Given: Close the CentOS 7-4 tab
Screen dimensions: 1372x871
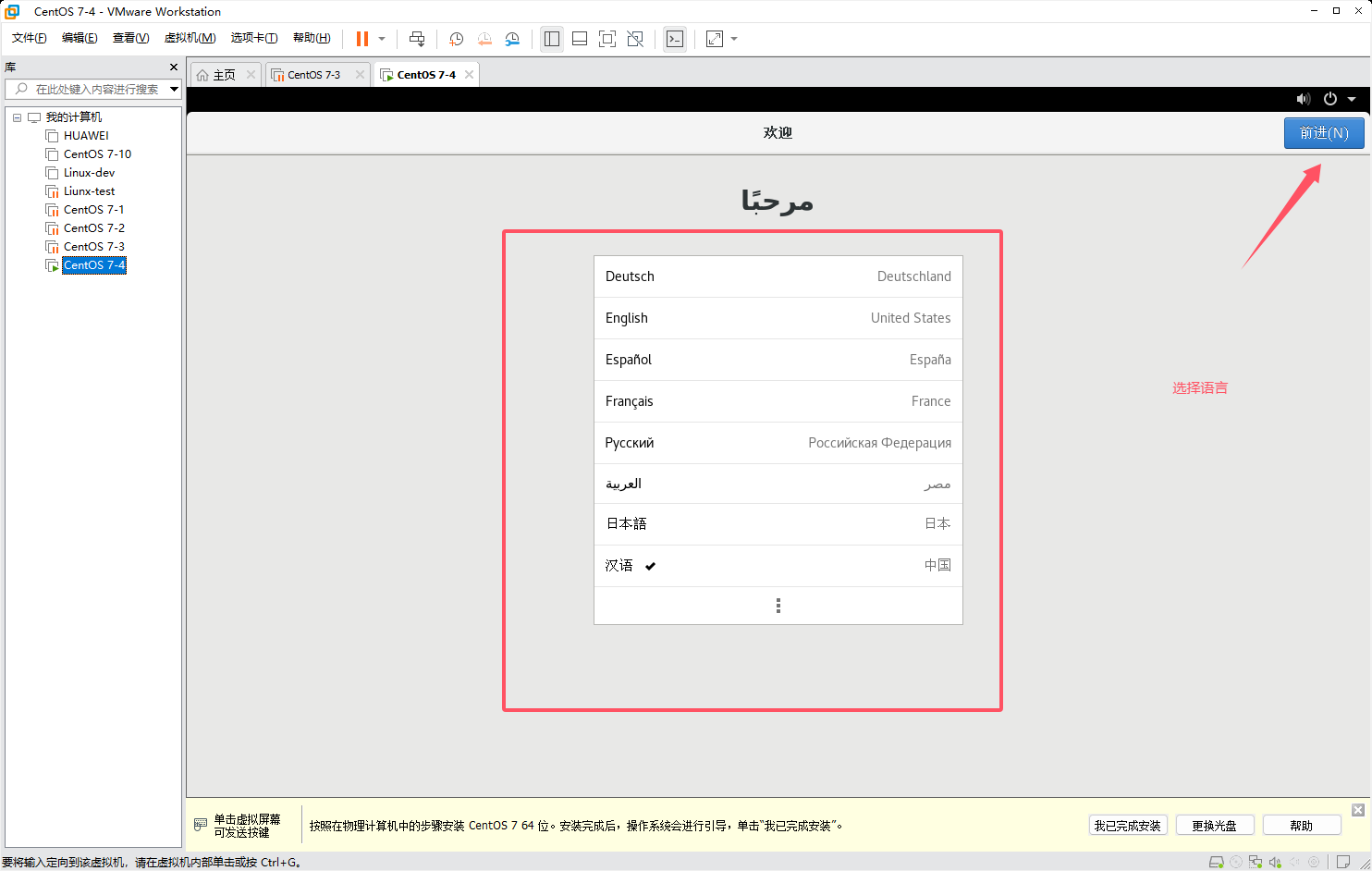Looking at the screenshot, I should point(469,75).
